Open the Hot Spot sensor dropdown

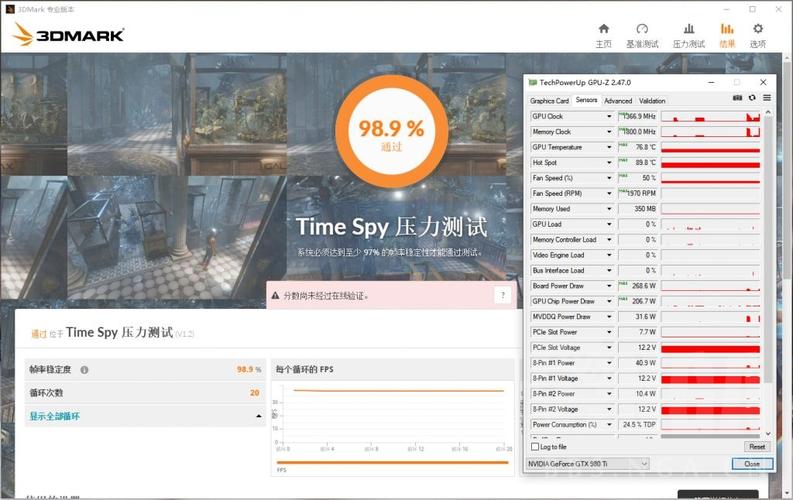pos(609,163)
